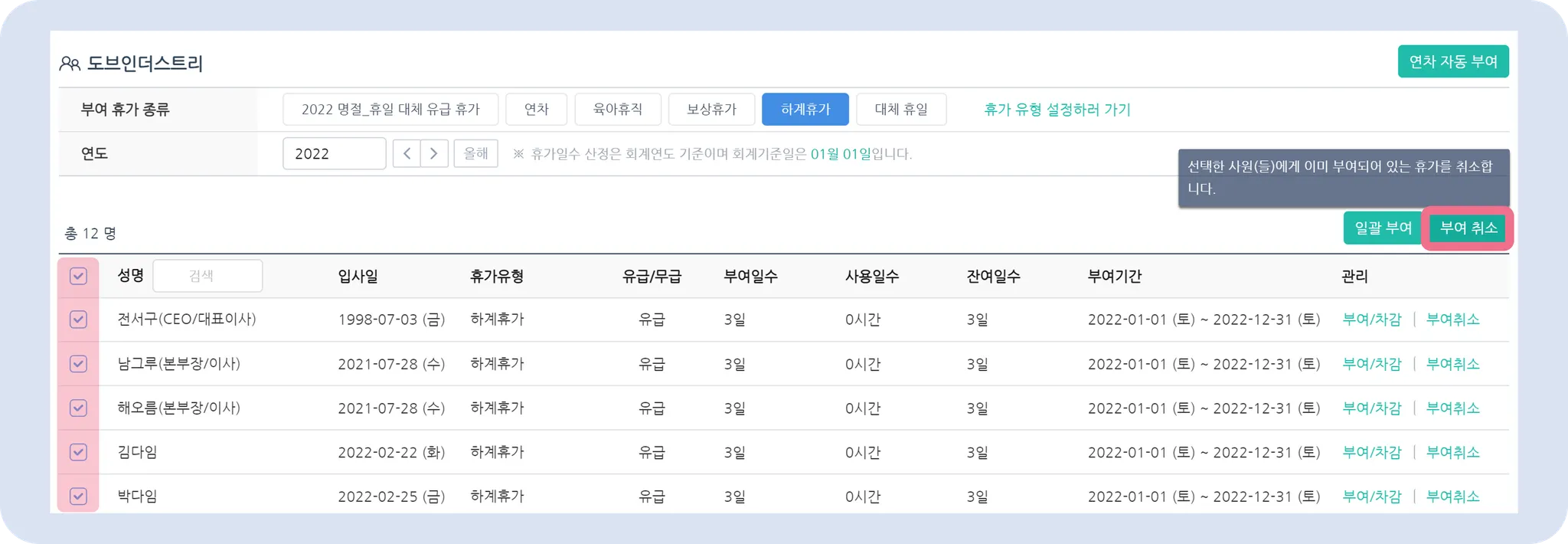Viewport: 1568px width, 544px height.
Task: Go to next year with right chevron
Action: coord(434,153)
